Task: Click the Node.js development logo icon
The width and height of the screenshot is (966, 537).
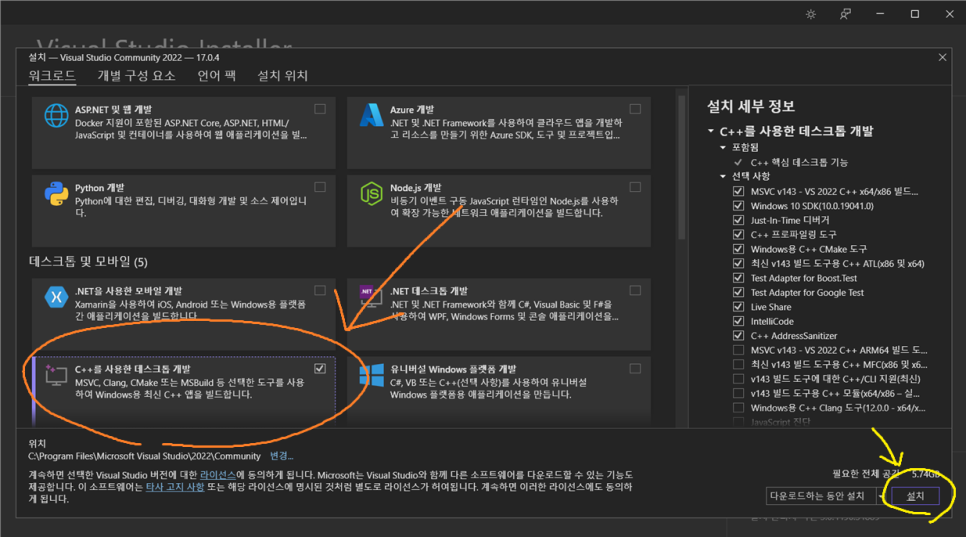Action: pos(371,194)
